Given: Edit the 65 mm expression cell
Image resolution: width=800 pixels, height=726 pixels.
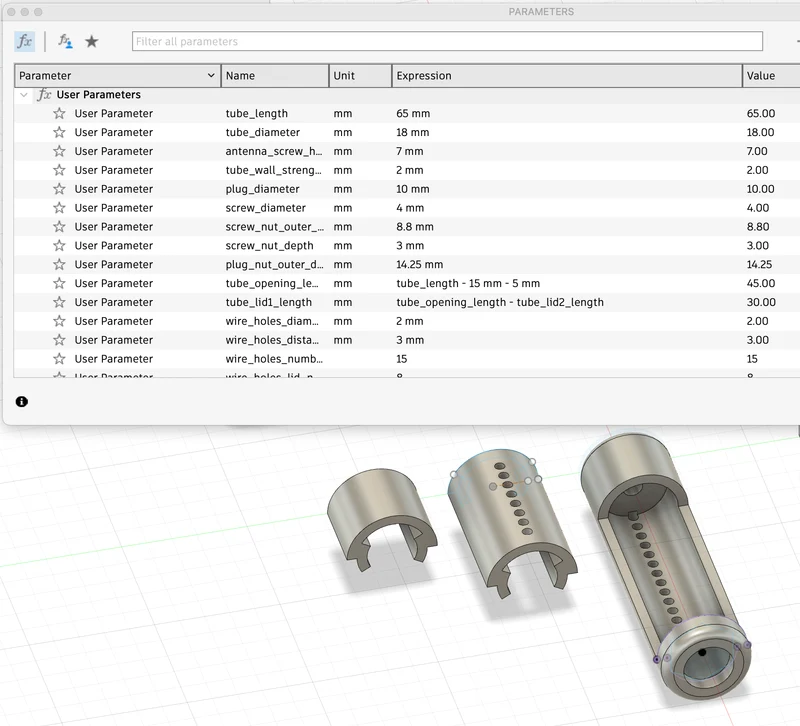Looking at the screenshot, I should click(413, 113).
